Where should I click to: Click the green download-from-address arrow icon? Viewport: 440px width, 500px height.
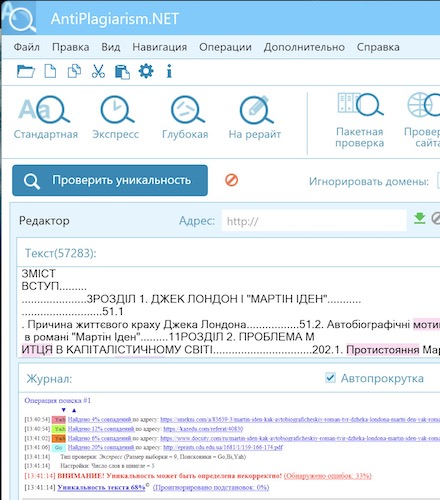[x=419, y=218]
